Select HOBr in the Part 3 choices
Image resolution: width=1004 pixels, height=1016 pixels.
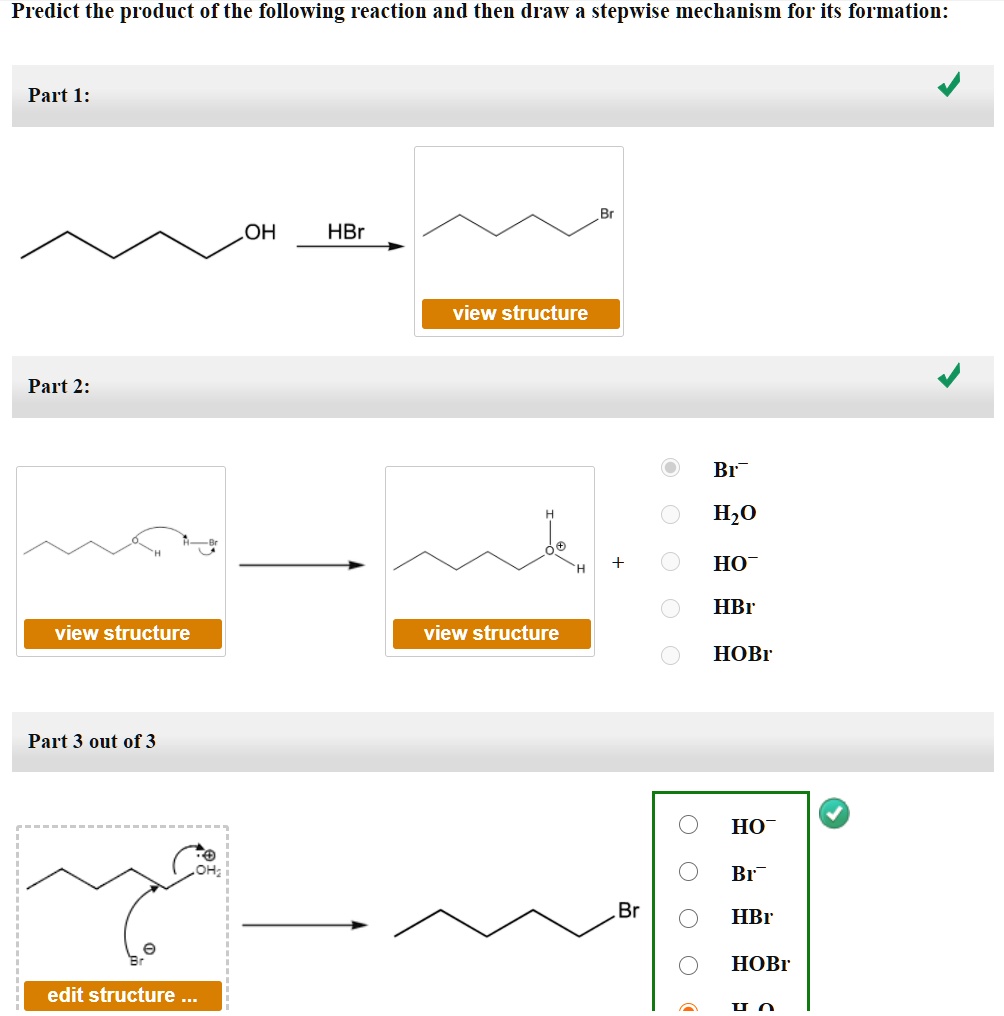coord(688,963)
